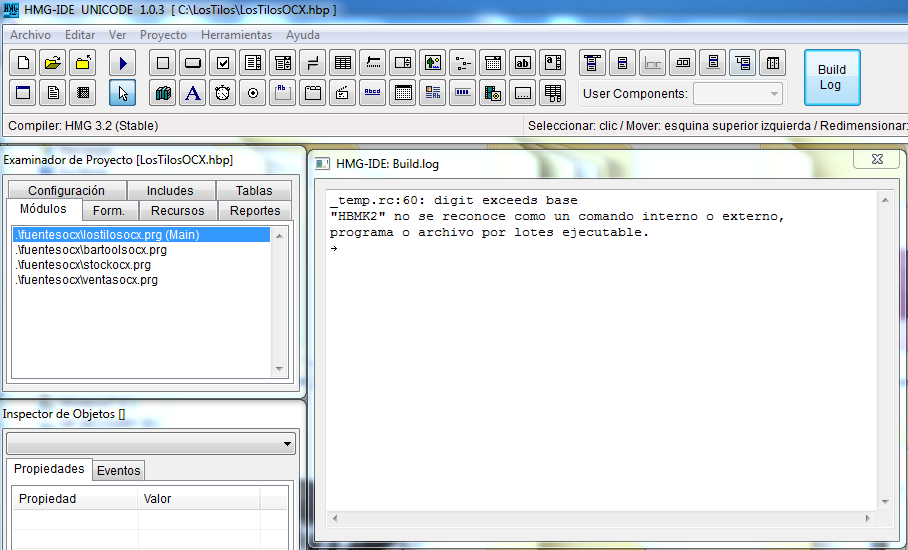The width and height of the screenshot is (908, 550).
Task: Click the New Project blank page icon
Action: [x=23, y=63]
